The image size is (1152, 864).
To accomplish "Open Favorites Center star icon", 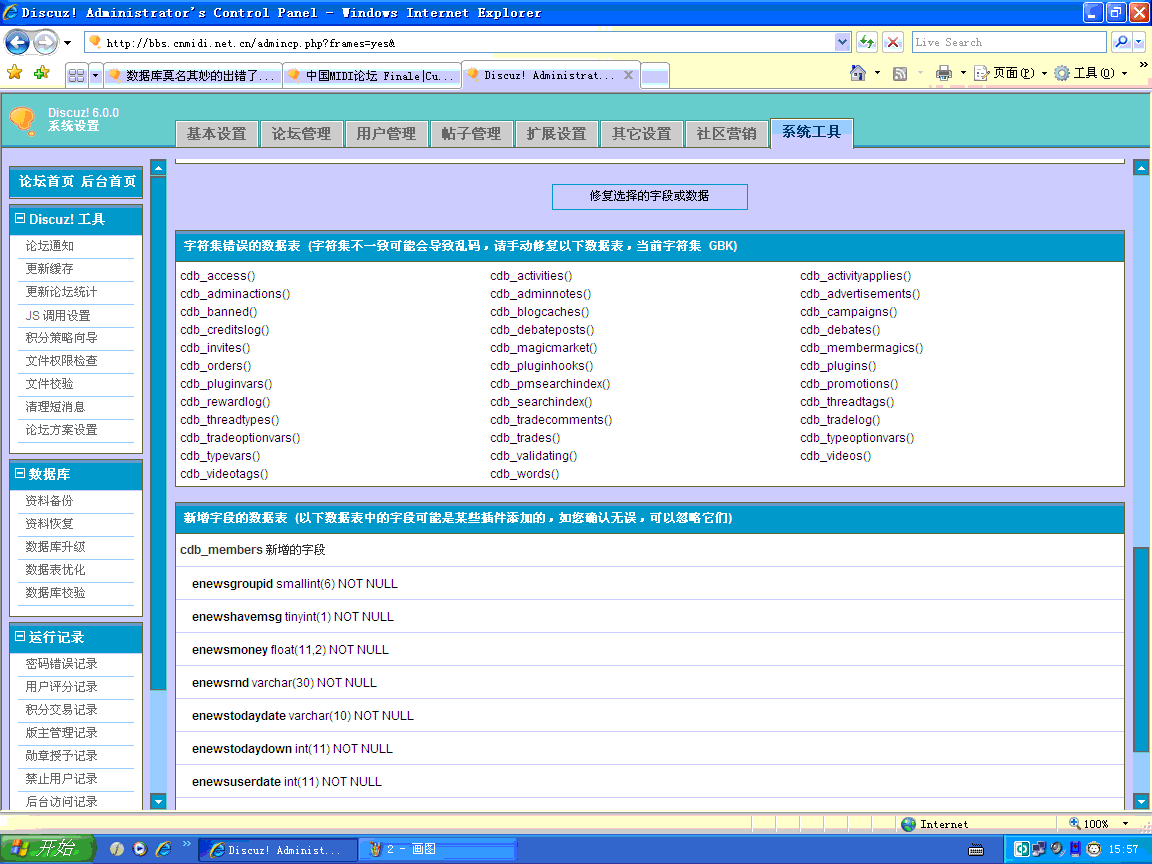I will pos(14,73).
